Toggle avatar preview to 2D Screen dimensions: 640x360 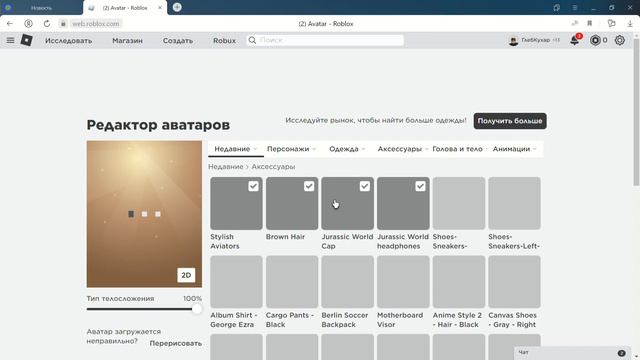(x=186, y=275)
